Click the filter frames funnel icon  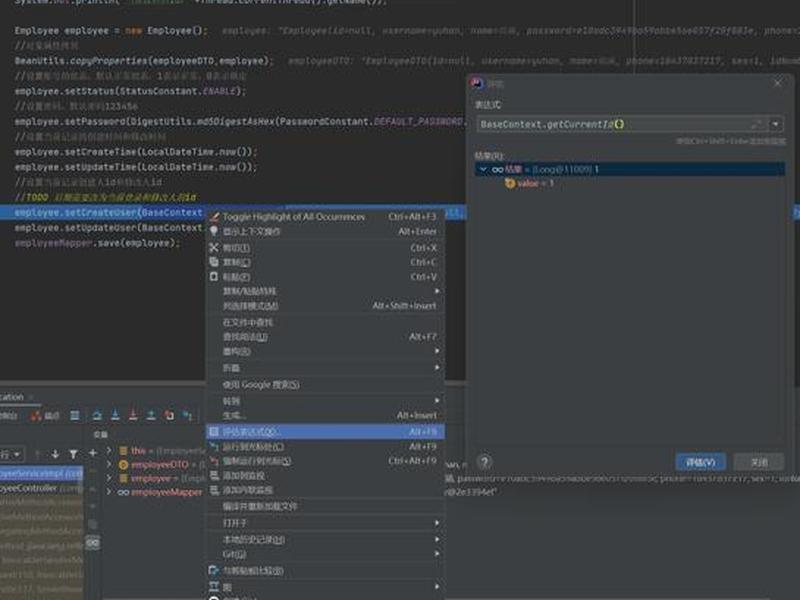click(x=73, y=454)
